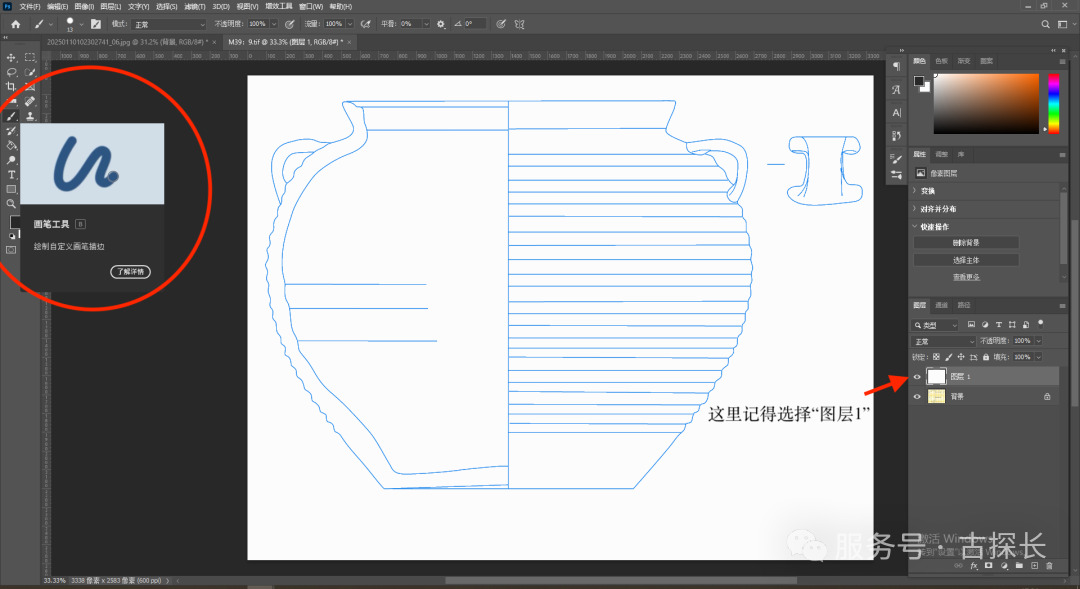
Task: Select the Rectangular Marquee tool
Action: point(30,58)
